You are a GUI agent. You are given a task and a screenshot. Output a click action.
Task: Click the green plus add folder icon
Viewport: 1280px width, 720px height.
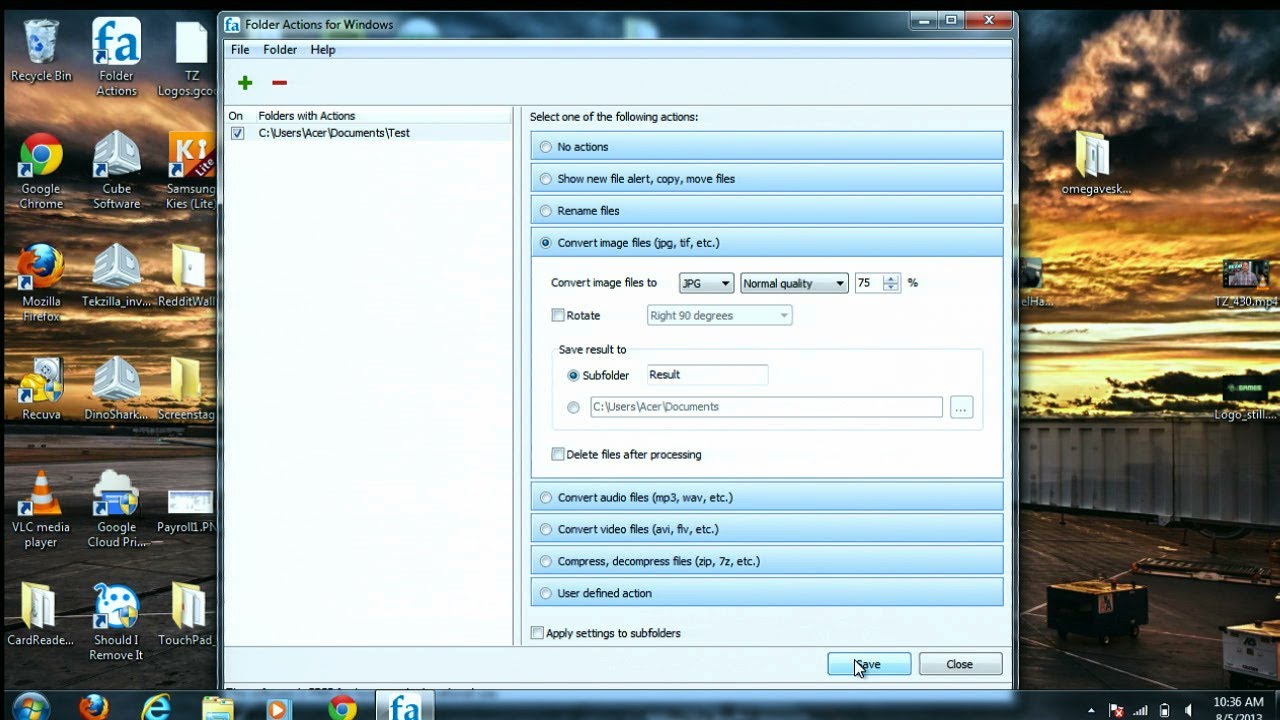pyautogui.click(x=245, y=83)
